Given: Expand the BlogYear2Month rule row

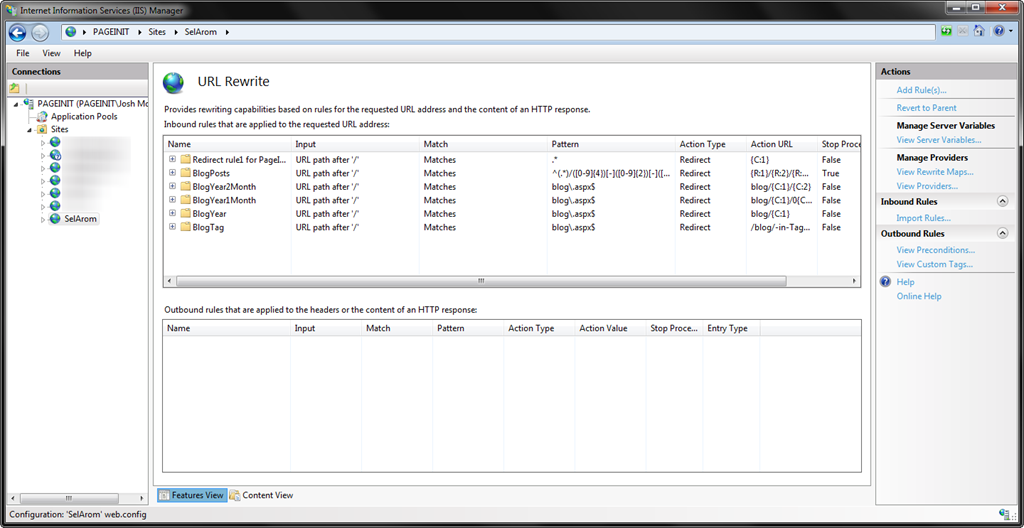Looking at the screenshot, I should 172,187.
